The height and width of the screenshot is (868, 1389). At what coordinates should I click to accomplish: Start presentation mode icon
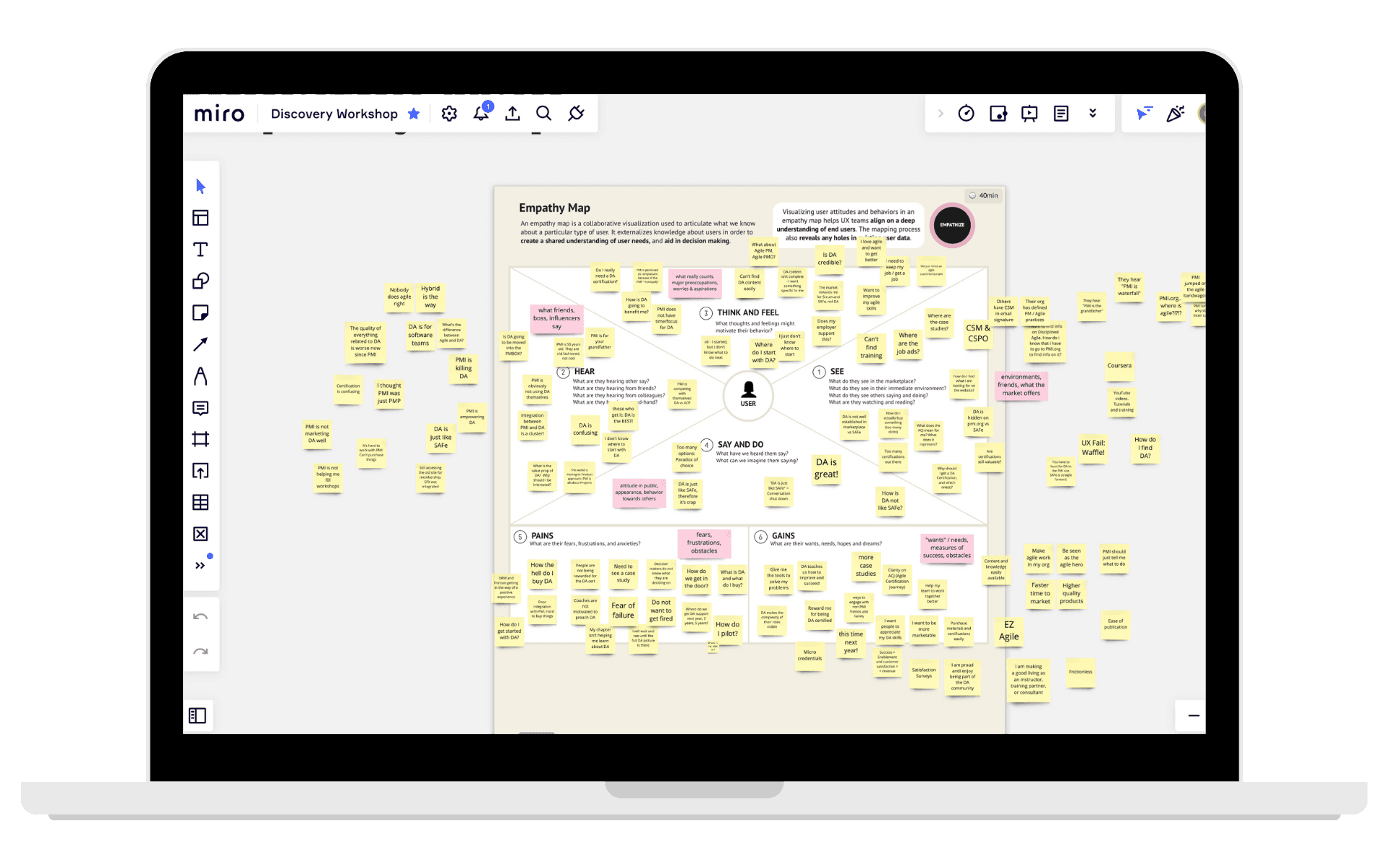click(x=1029, y=114)
